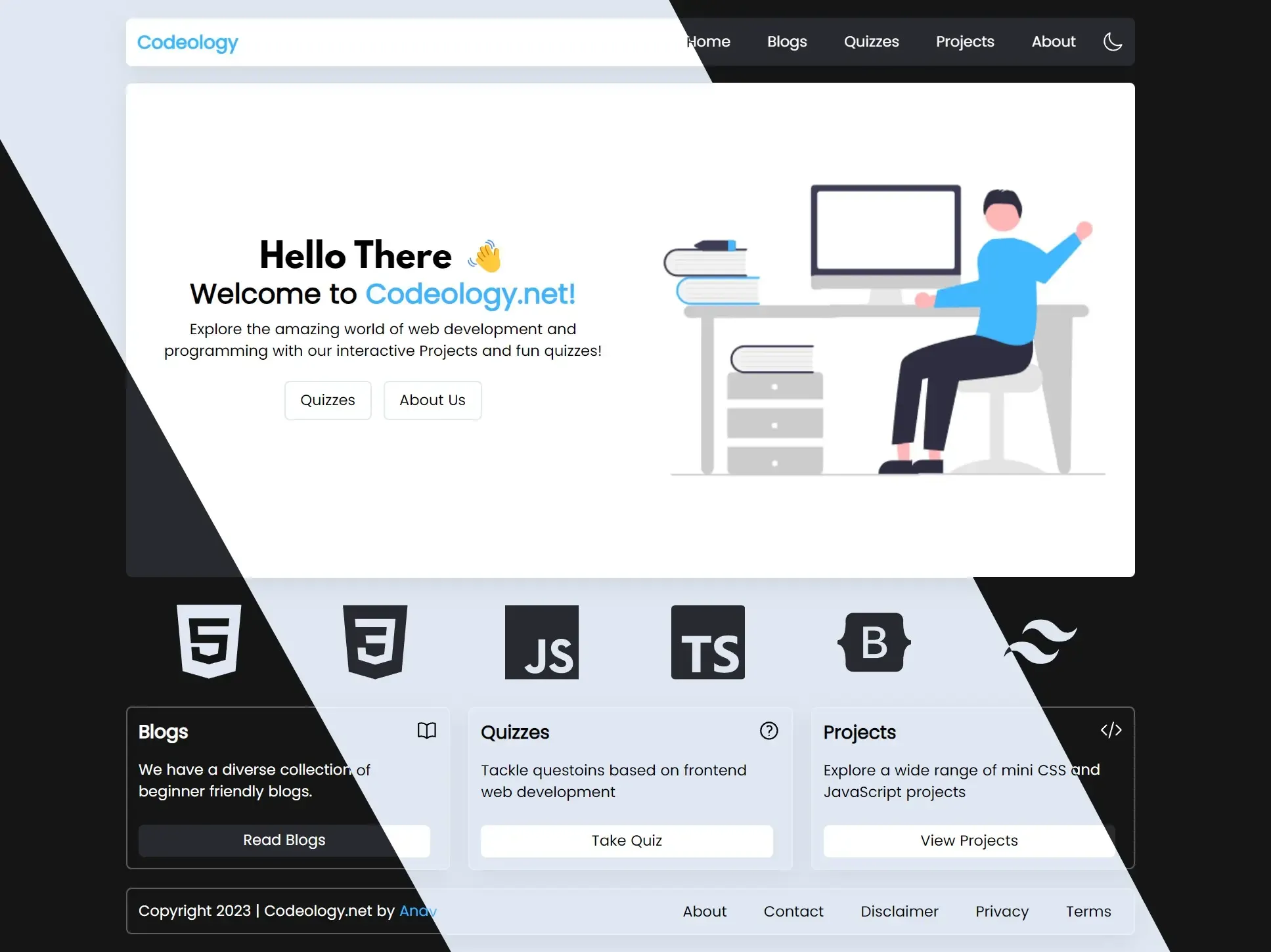Toggle dark mode moon icon
The image size is (1271, 952).
(x=1112, y=41)
